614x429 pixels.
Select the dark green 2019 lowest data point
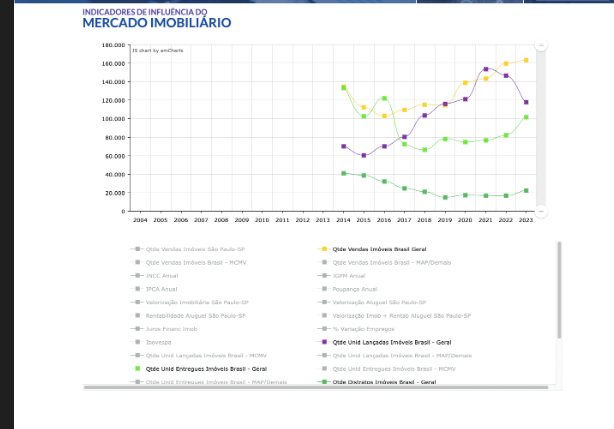[445, 197]
